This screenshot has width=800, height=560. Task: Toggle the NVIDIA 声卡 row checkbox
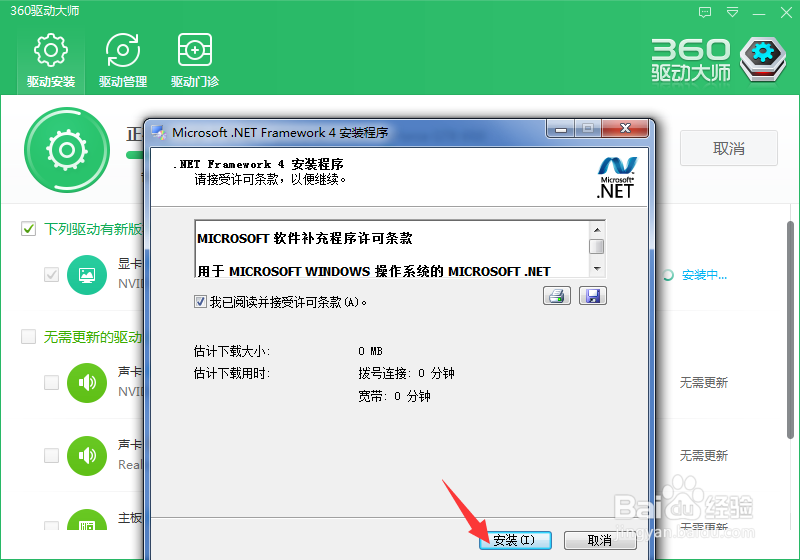tap(51, 382)
